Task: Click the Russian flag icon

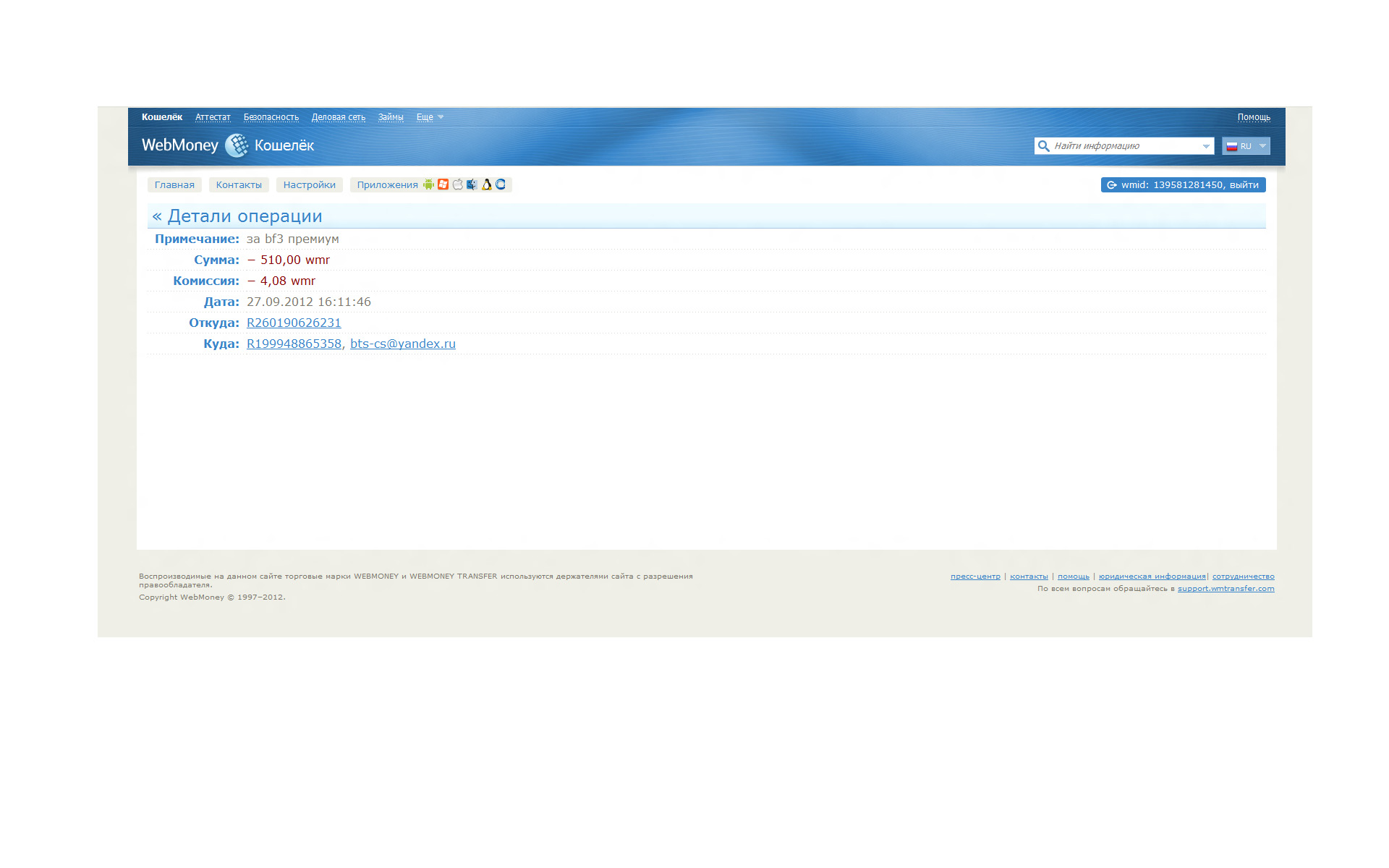Action: [x=1231, y=146]
